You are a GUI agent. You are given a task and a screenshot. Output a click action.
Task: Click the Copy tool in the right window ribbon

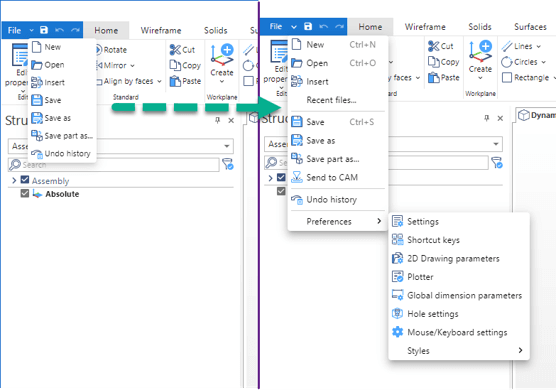444,62
